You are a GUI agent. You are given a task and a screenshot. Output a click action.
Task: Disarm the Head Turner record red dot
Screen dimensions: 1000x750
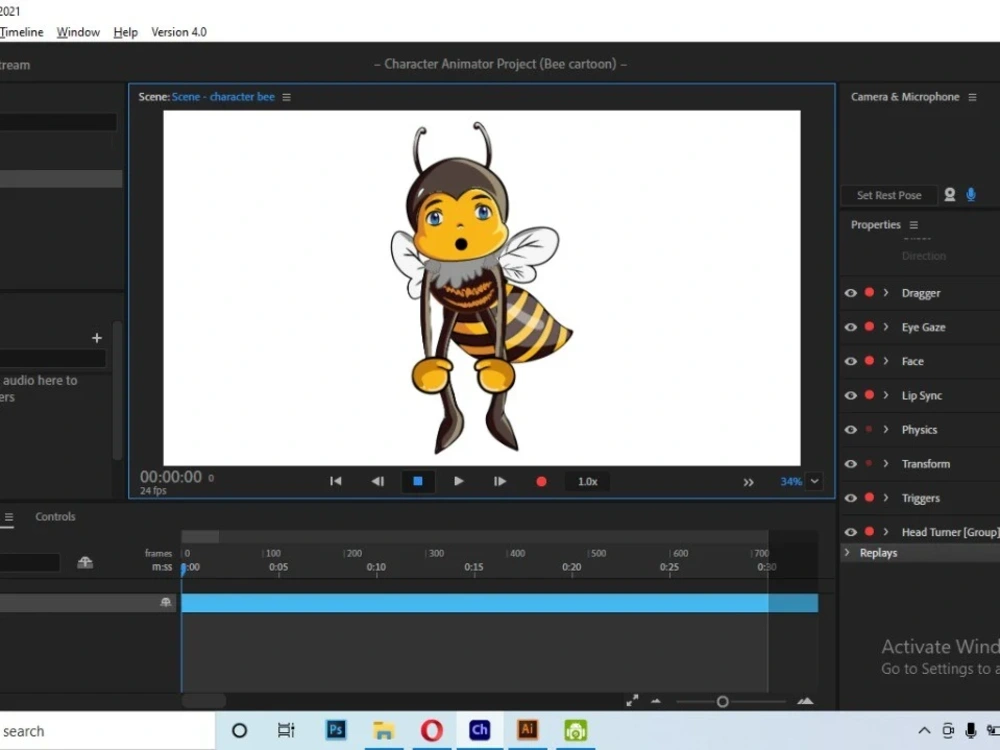869,531
